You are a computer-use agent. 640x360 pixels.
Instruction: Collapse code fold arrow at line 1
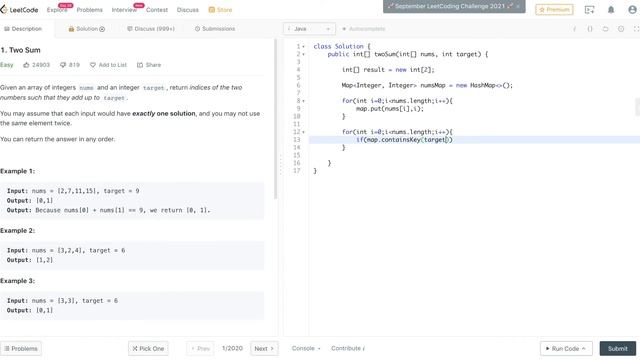[303, 47]
